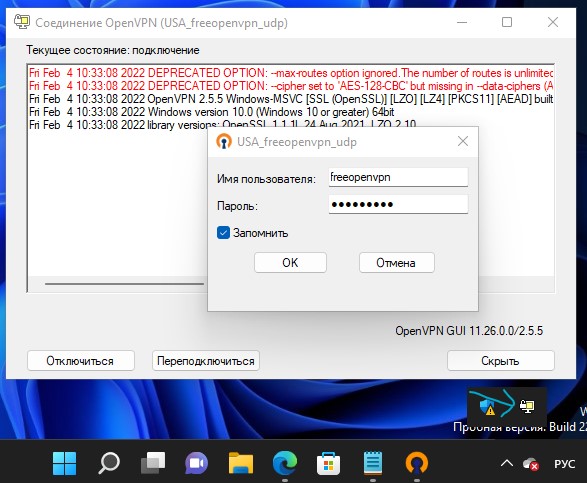Click the Windows version 10.0 log line
Image resolution: width=587 pixels, height=483 pixels.
click(x=212, y=112)
